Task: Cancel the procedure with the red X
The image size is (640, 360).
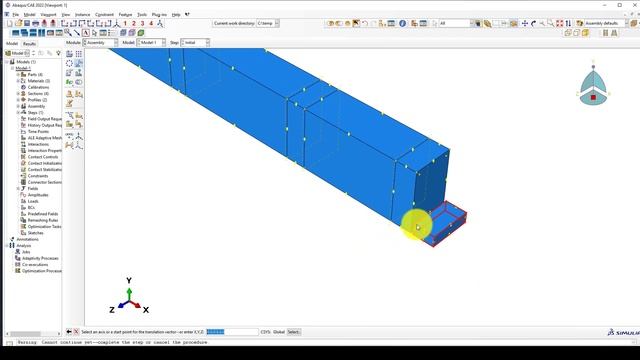Action: 76,332
